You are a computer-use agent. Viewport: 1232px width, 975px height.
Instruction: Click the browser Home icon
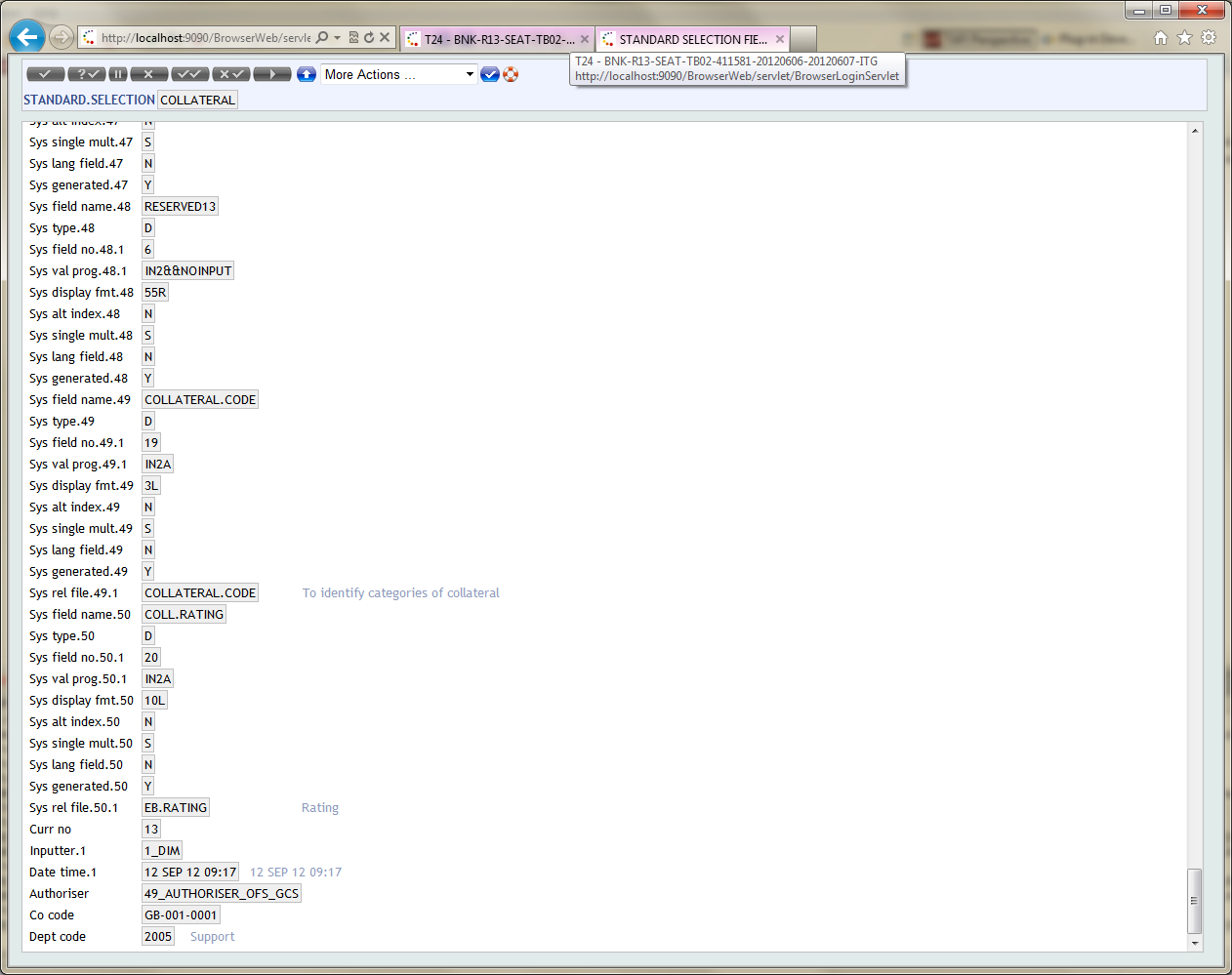click(1161, 37)
